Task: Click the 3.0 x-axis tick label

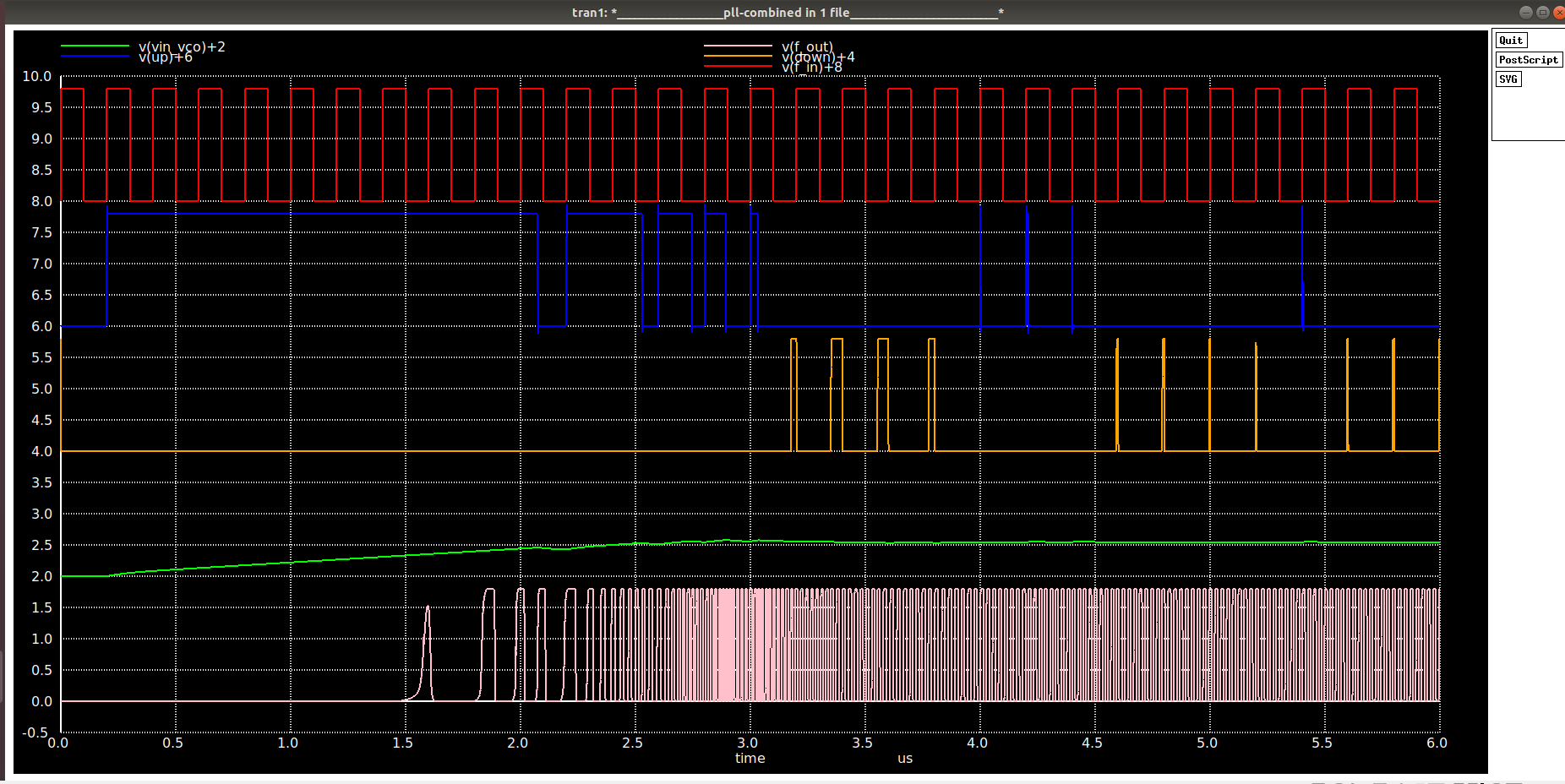Action: click(x=747, y=743)
